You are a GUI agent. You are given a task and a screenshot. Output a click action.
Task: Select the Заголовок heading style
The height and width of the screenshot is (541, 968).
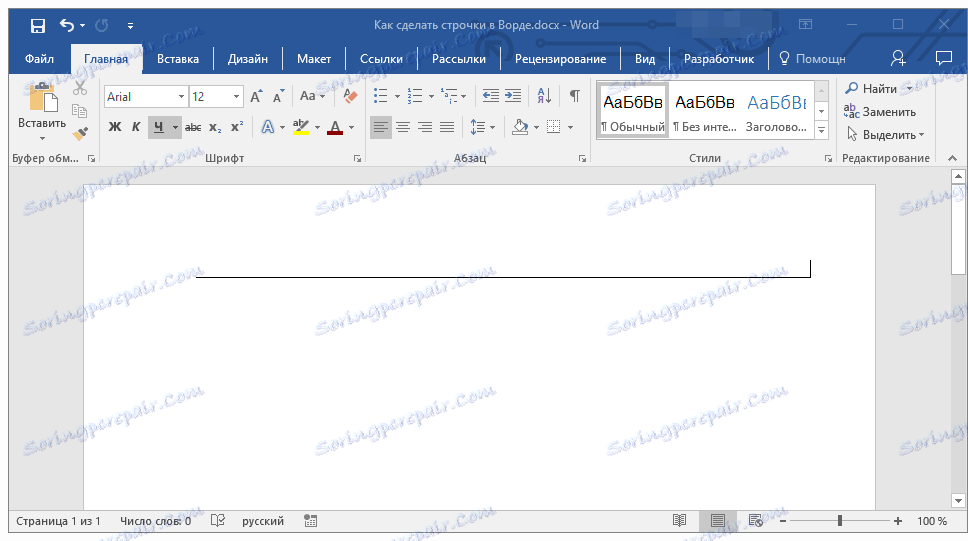click(777, 111)
